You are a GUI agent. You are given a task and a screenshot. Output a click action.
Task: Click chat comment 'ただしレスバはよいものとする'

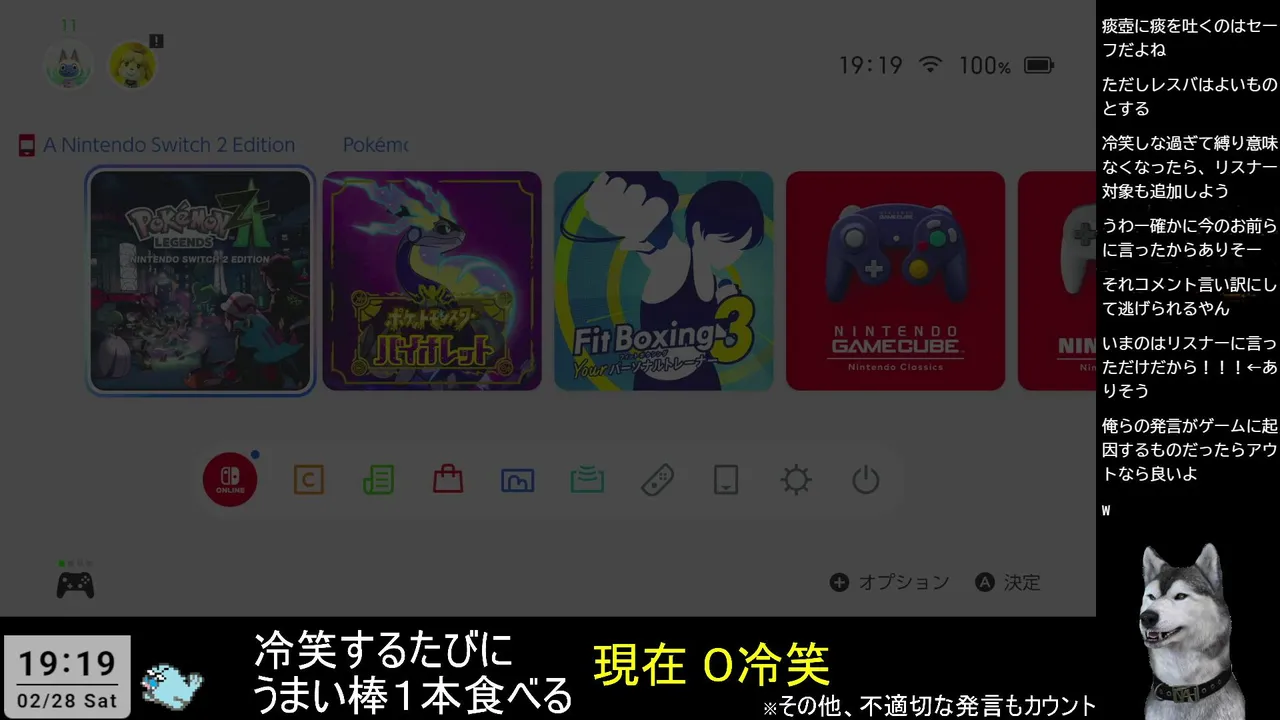[1189, 96]
